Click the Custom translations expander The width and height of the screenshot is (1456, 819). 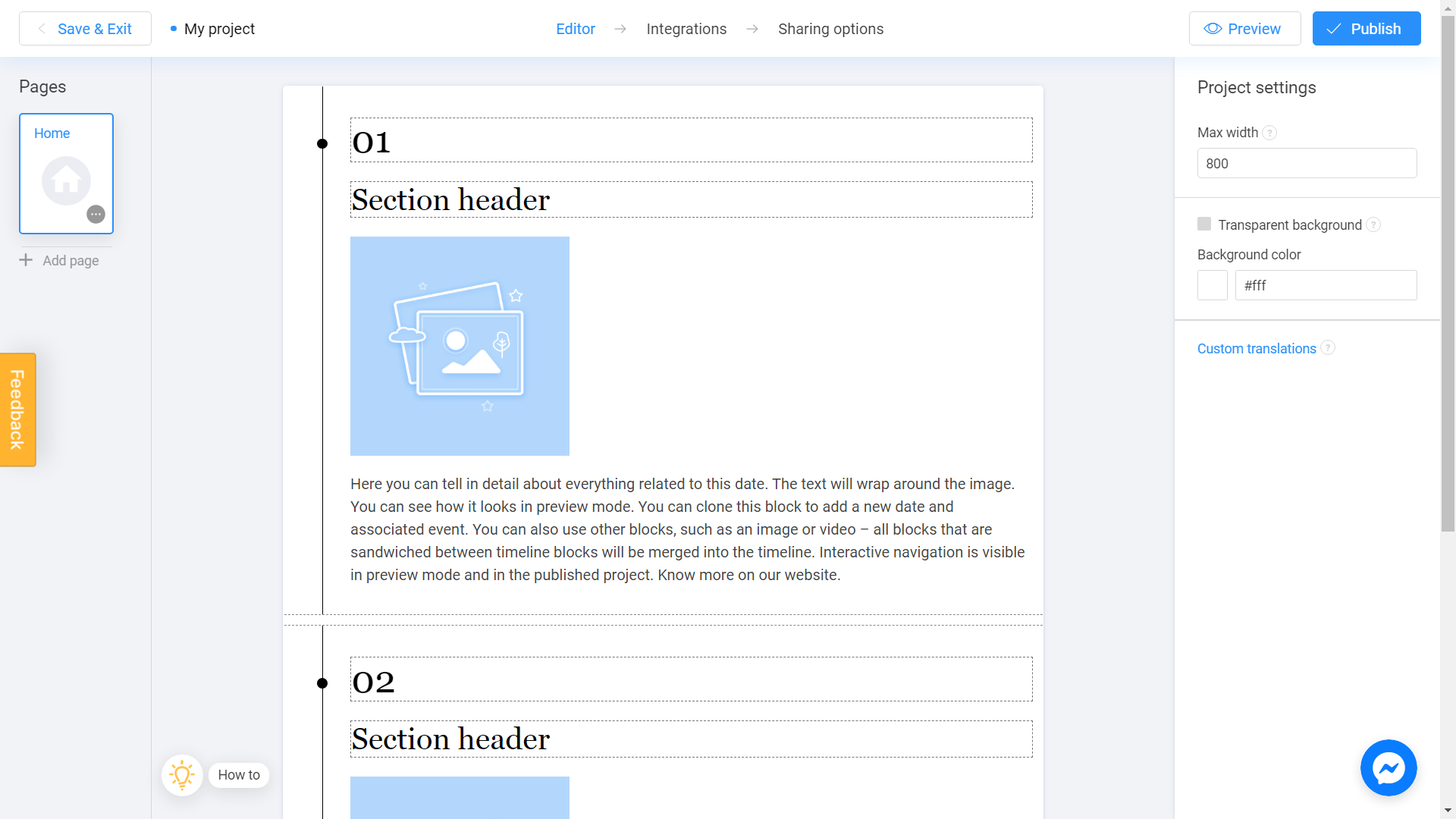pos(1257,348)
